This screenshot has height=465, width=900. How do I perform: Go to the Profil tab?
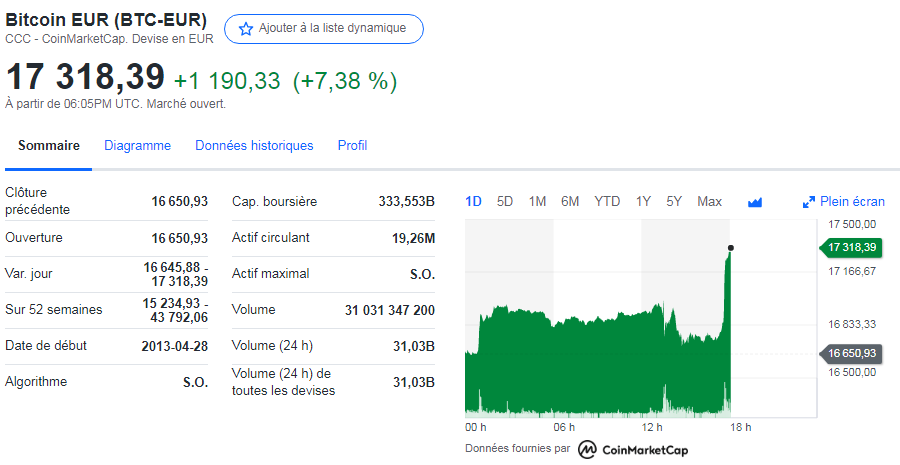[352, 146]
